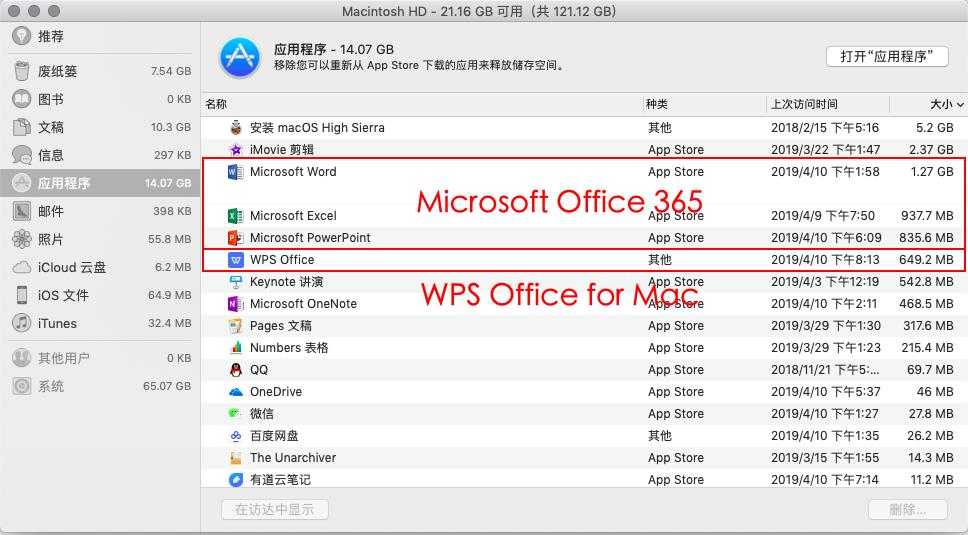Click the Keynote 讲演 name text
This screenshot has width=968, height=535.
click(286, 282)
